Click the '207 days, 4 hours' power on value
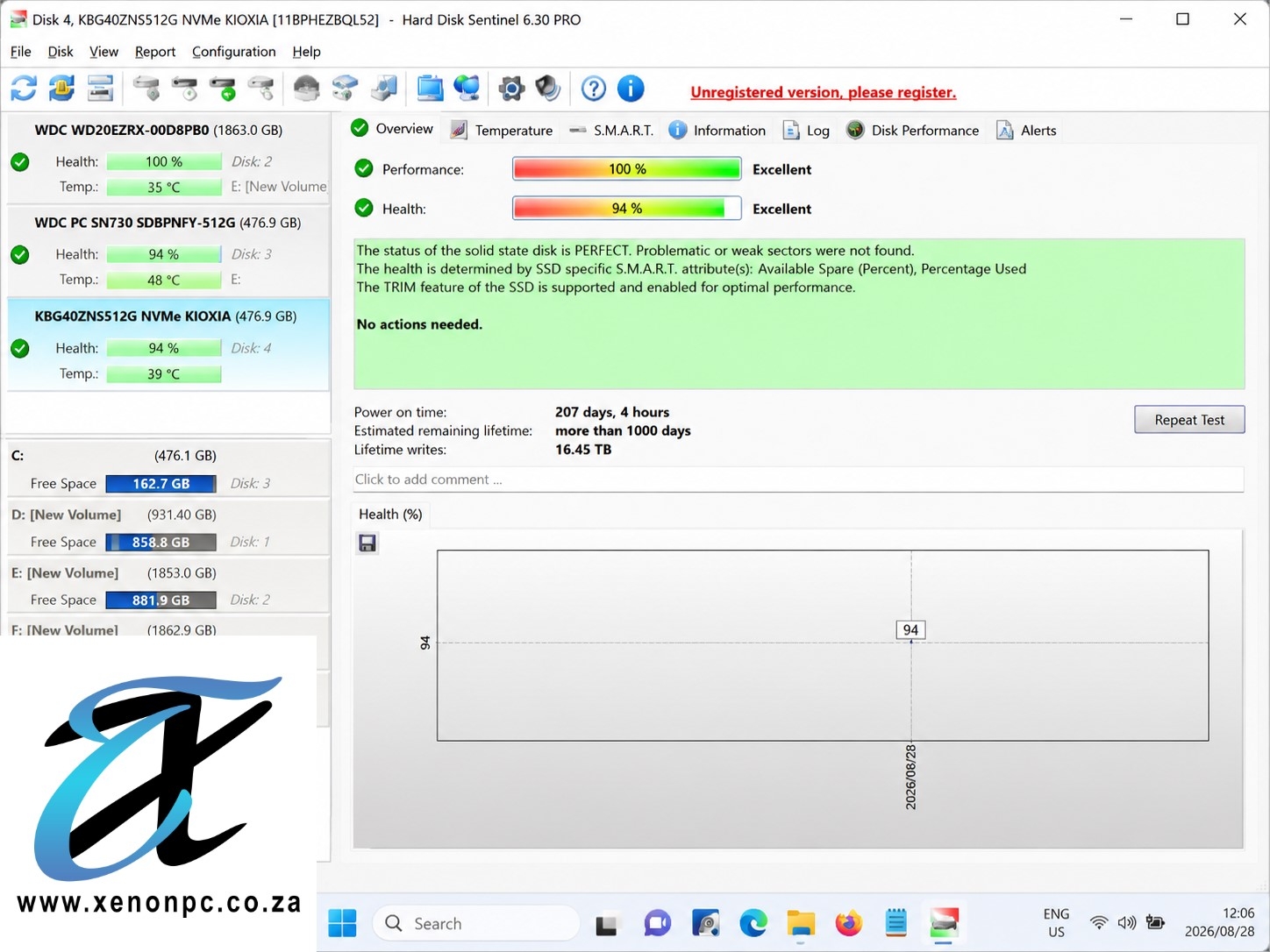This screenshot has width=1270, height=952. [x=612, y=412]
